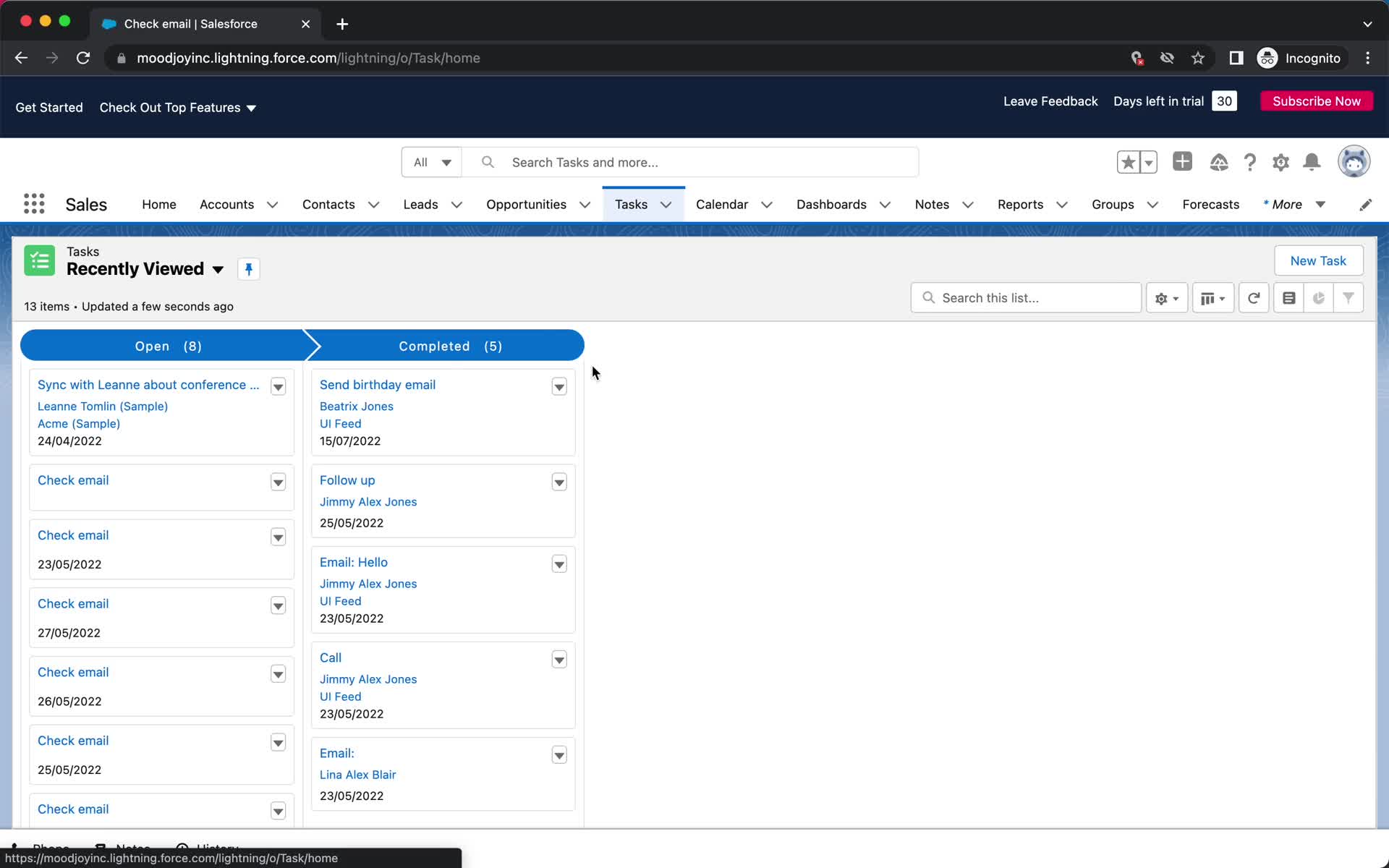Viewport: 1389px width, 868px height.
Task: Click the user profile avatar
Action: pos(1354,161)
